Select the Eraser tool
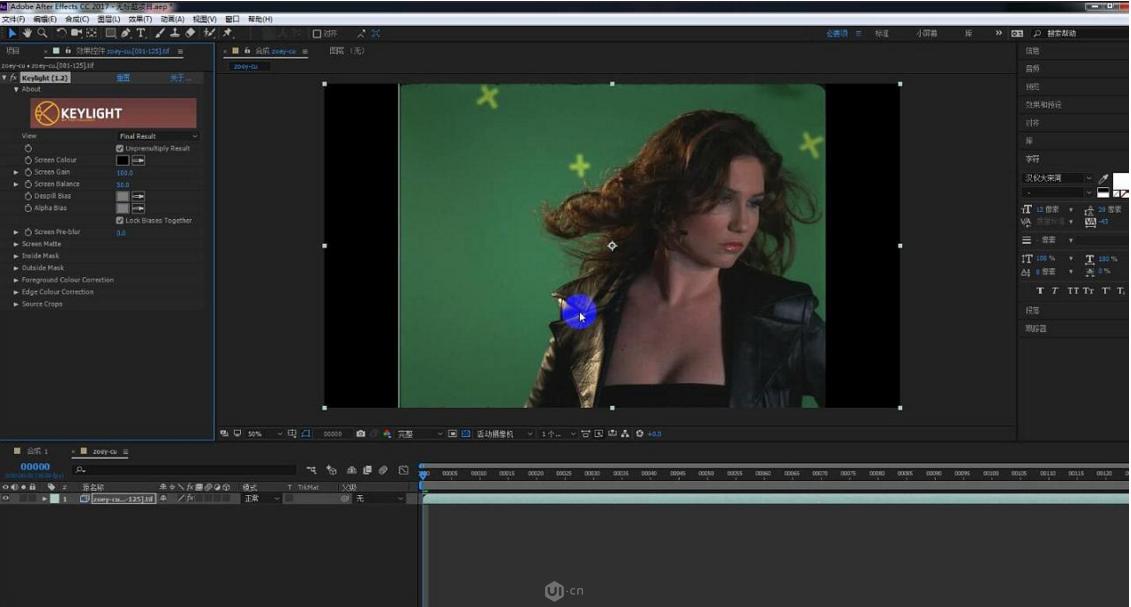 click(190, 33)
